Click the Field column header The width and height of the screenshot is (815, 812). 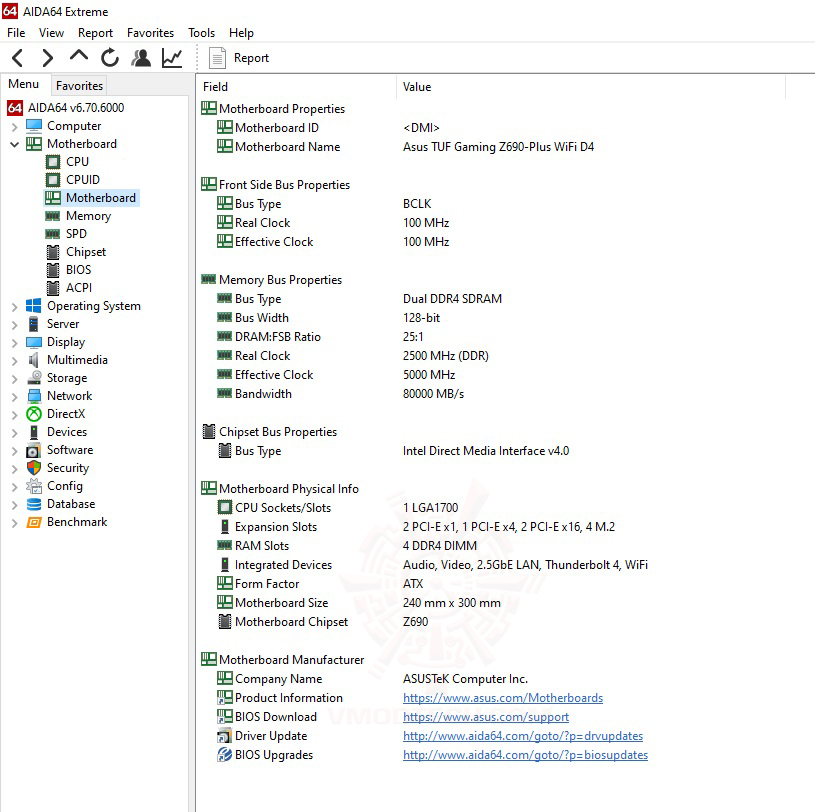click(296, 87)
